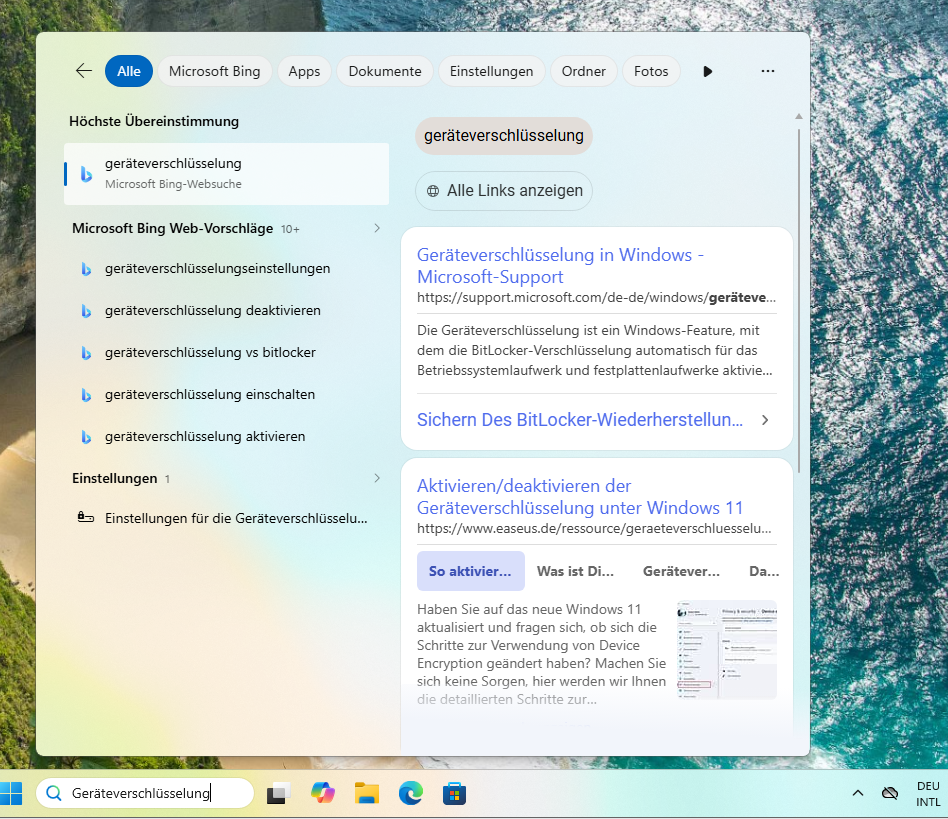Image resolution: width=948 pixels, height=819 pixels.
Task: Click the globe icon in Alle Links anzeigen
Action: 433,191
